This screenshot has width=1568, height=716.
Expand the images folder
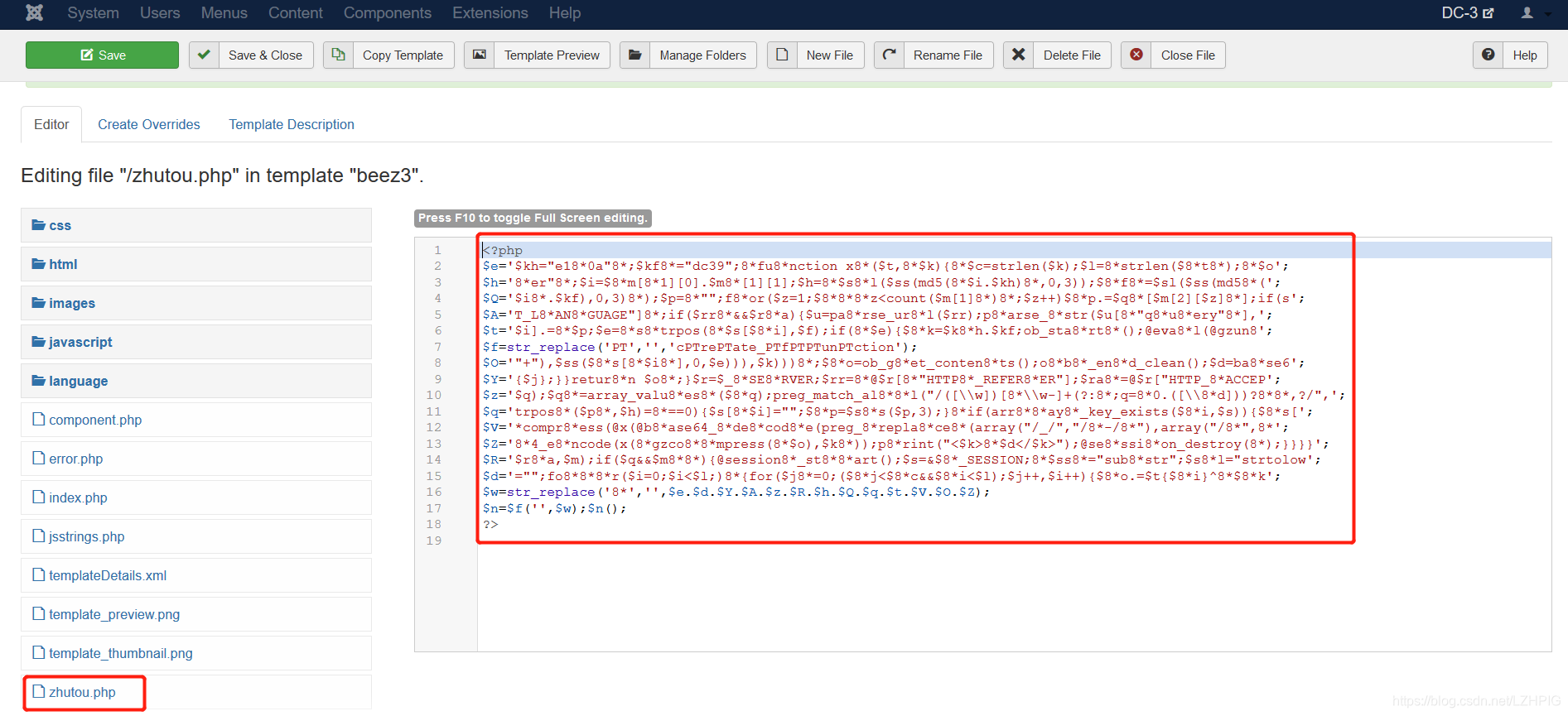coord(196,303)
